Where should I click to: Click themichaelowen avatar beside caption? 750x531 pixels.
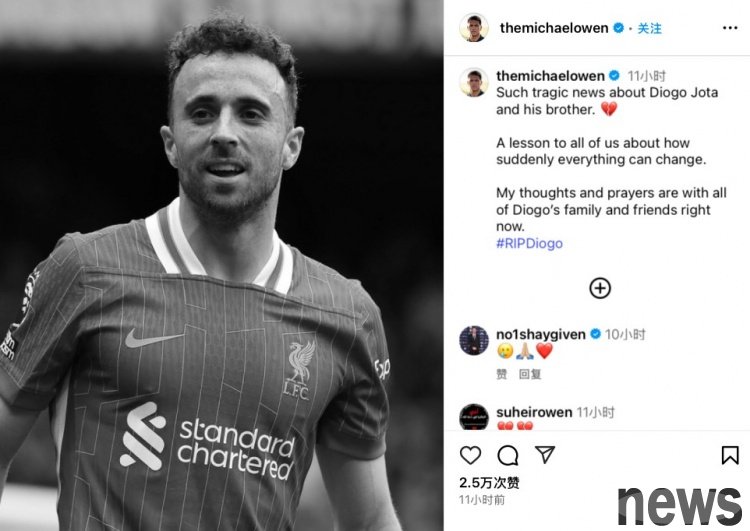pos(474,82)
